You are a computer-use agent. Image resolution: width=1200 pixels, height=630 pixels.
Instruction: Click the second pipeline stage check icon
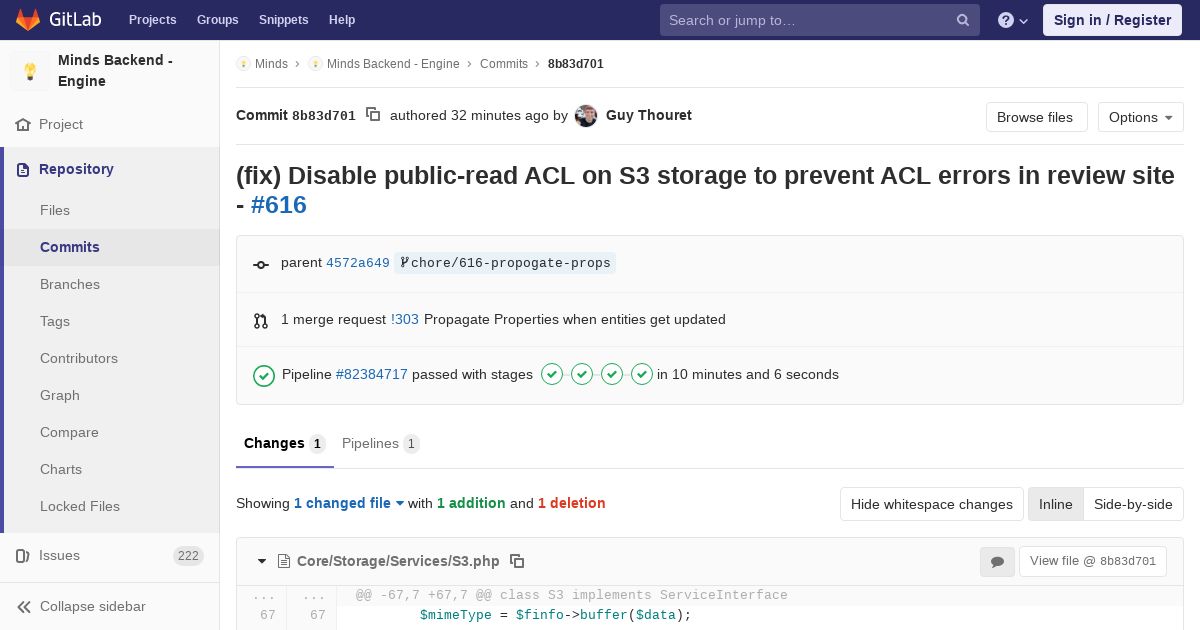point(582,374)
